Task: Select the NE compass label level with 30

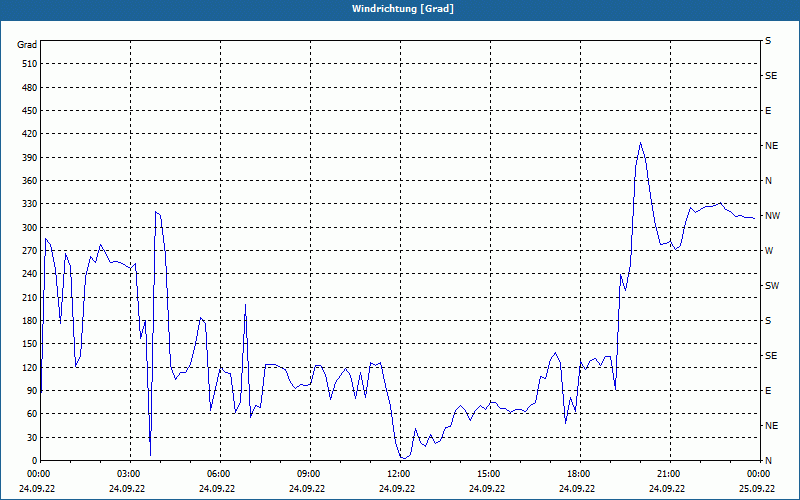Action: click(771, 426)
